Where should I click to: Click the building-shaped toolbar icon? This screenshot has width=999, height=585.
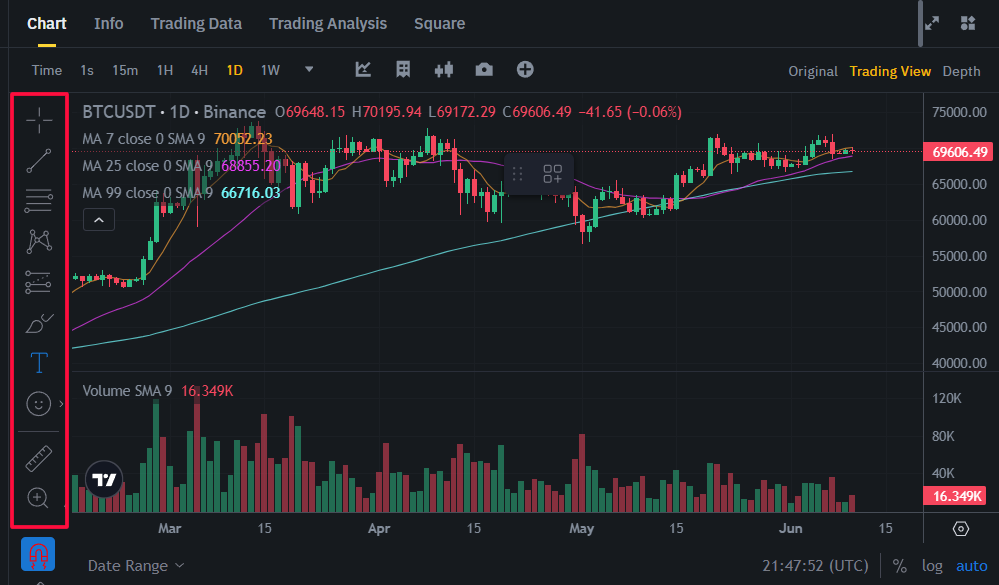(x=403, y=69)
